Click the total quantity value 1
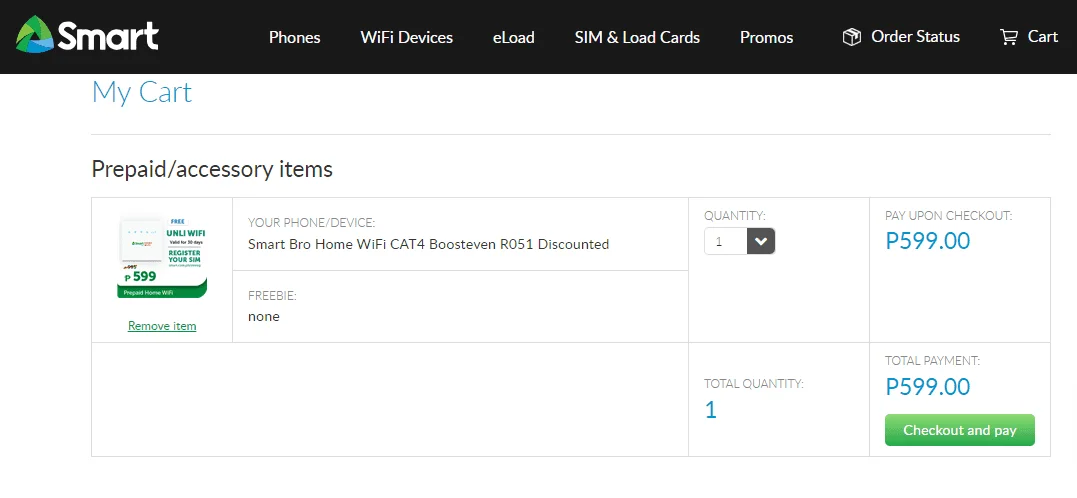Image resolution: width=1077 pixels, height=498 pixels. 711,410
